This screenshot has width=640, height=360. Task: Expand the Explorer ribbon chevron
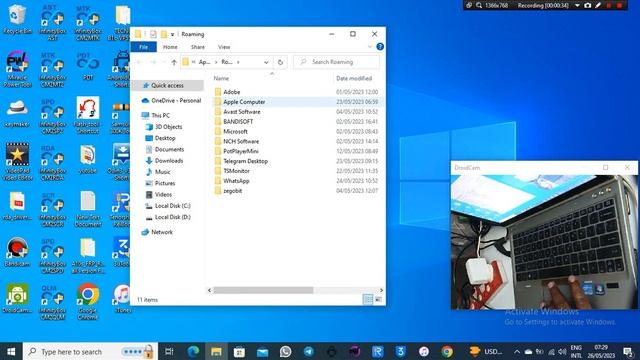370,47
